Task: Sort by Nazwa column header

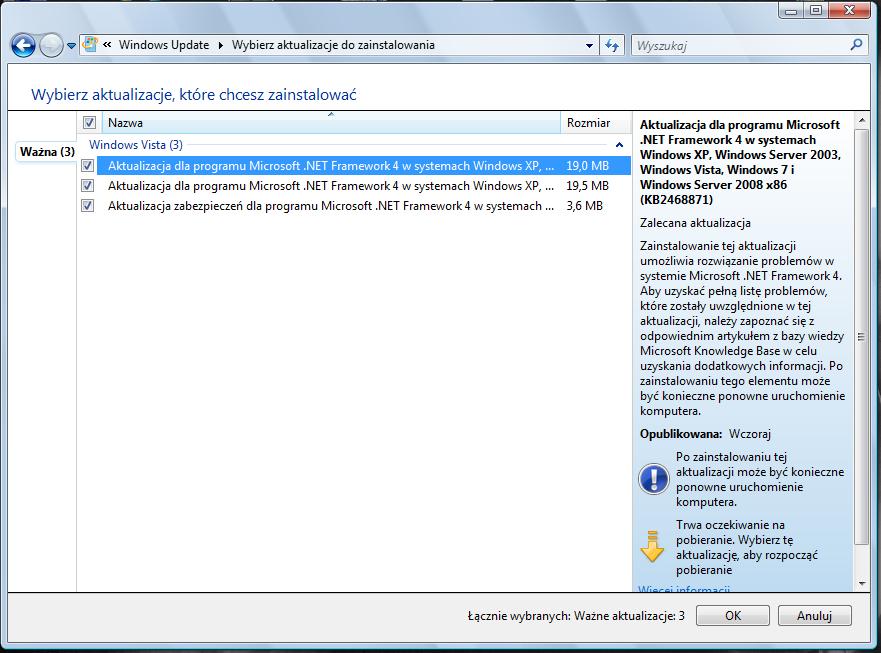Action: coord(331,123)
